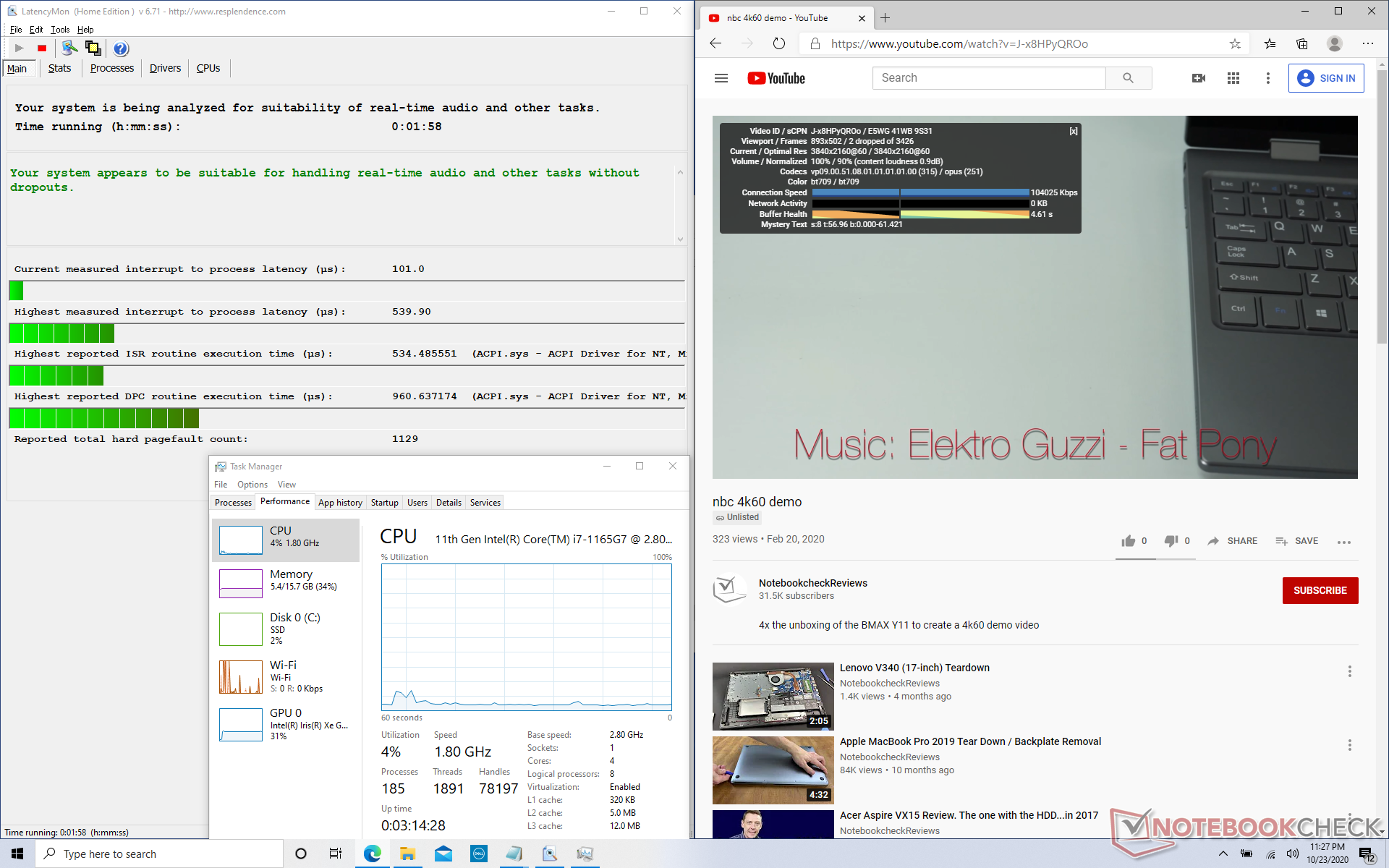Image resolution: width=1389 pixels, height=868 pixels.
Task: Open Mail app from taskbar
Action: [443, 854]
